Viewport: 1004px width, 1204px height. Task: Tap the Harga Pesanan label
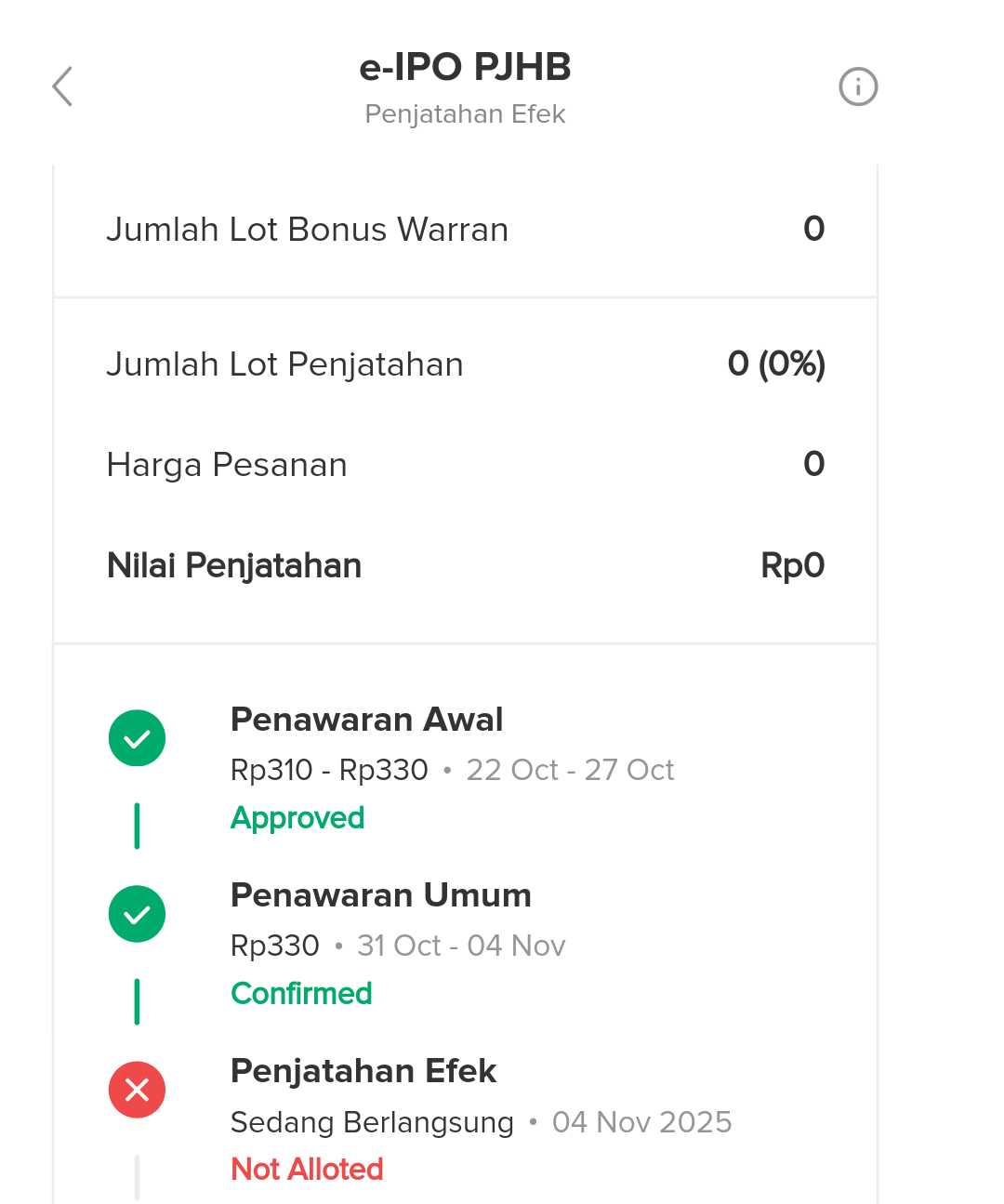(x=227, y=465)
